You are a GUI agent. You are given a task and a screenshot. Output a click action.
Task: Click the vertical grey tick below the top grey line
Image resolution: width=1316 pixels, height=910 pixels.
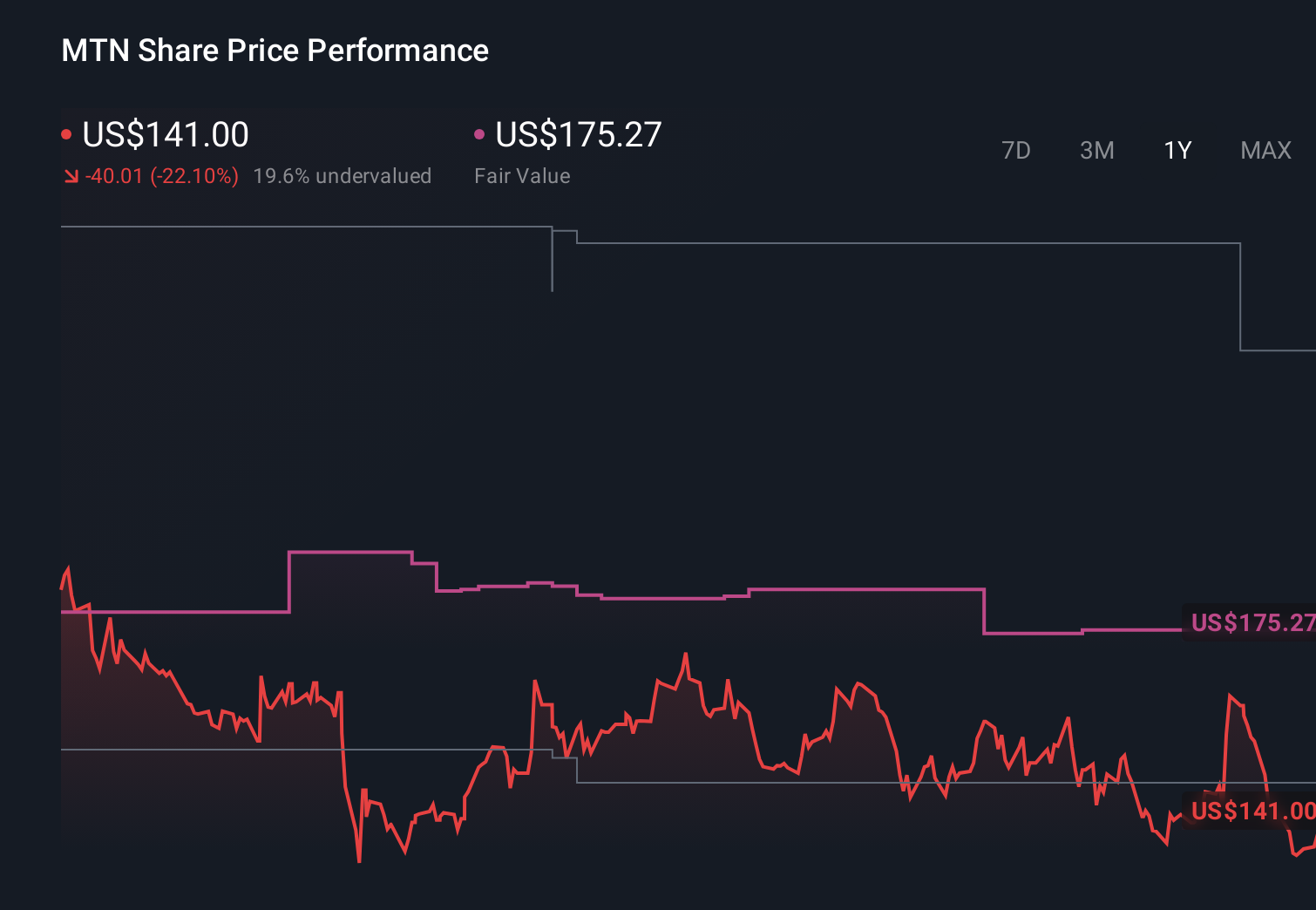click(552, 261)
